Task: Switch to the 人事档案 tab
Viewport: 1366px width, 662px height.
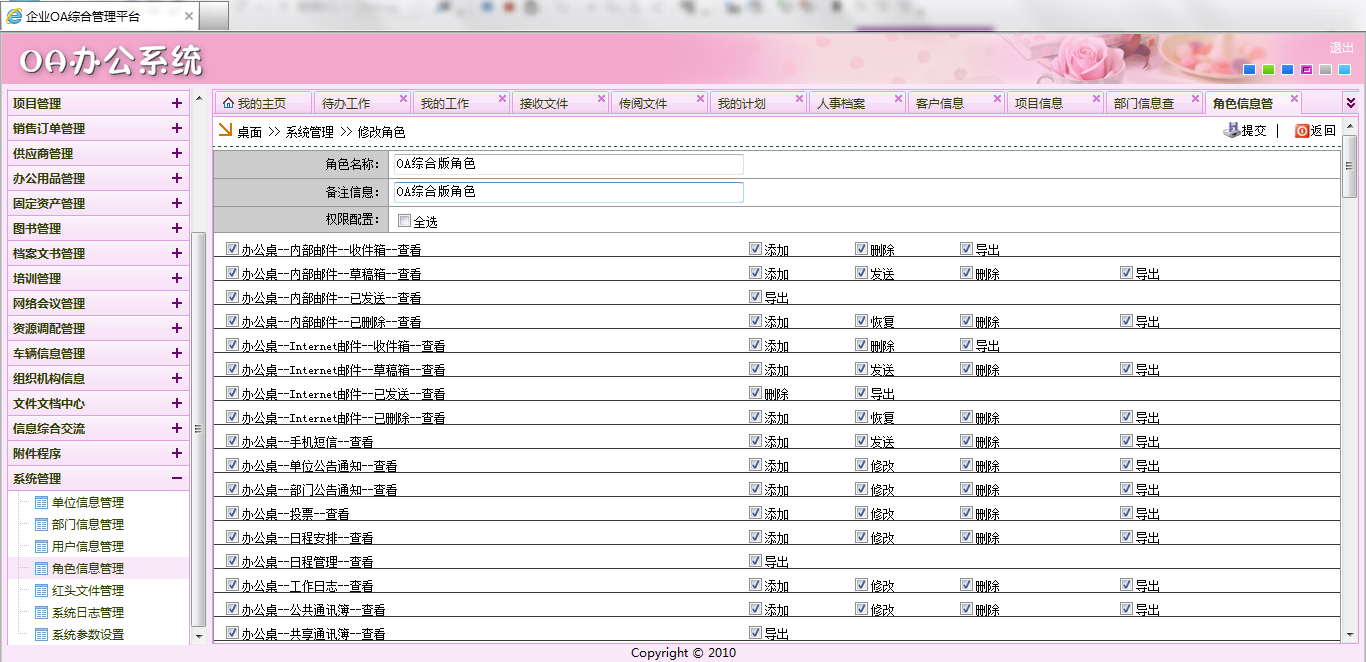Action: point(841,104)
